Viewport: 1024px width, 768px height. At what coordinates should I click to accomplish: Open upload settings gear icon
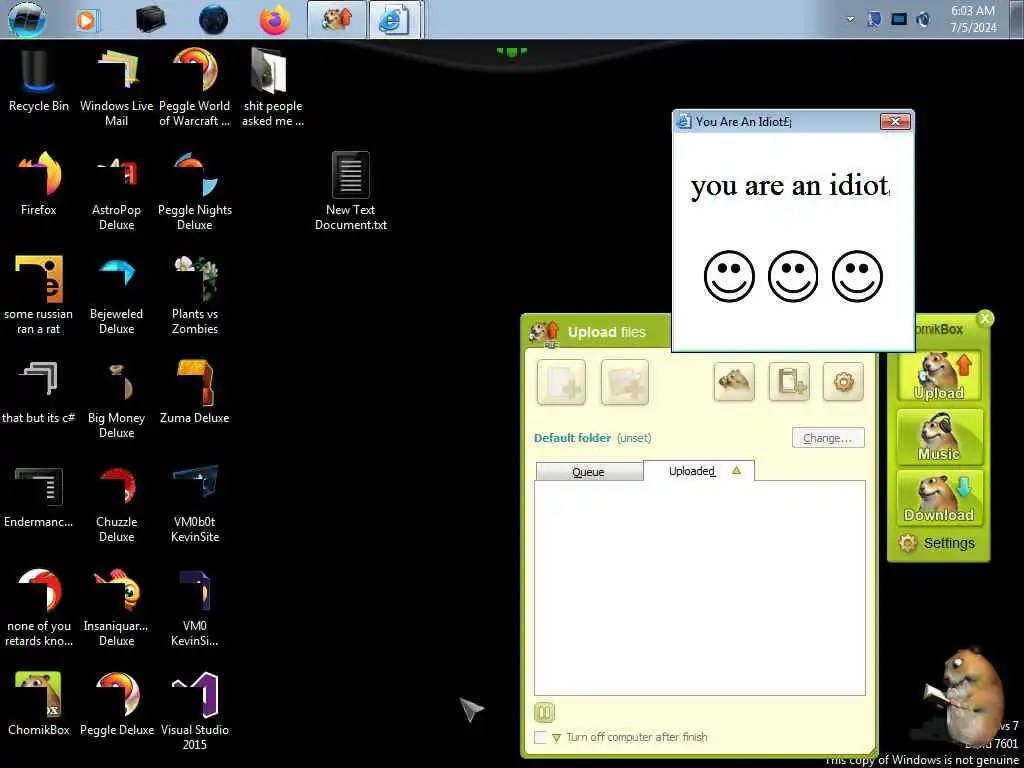tap(844, 381)
